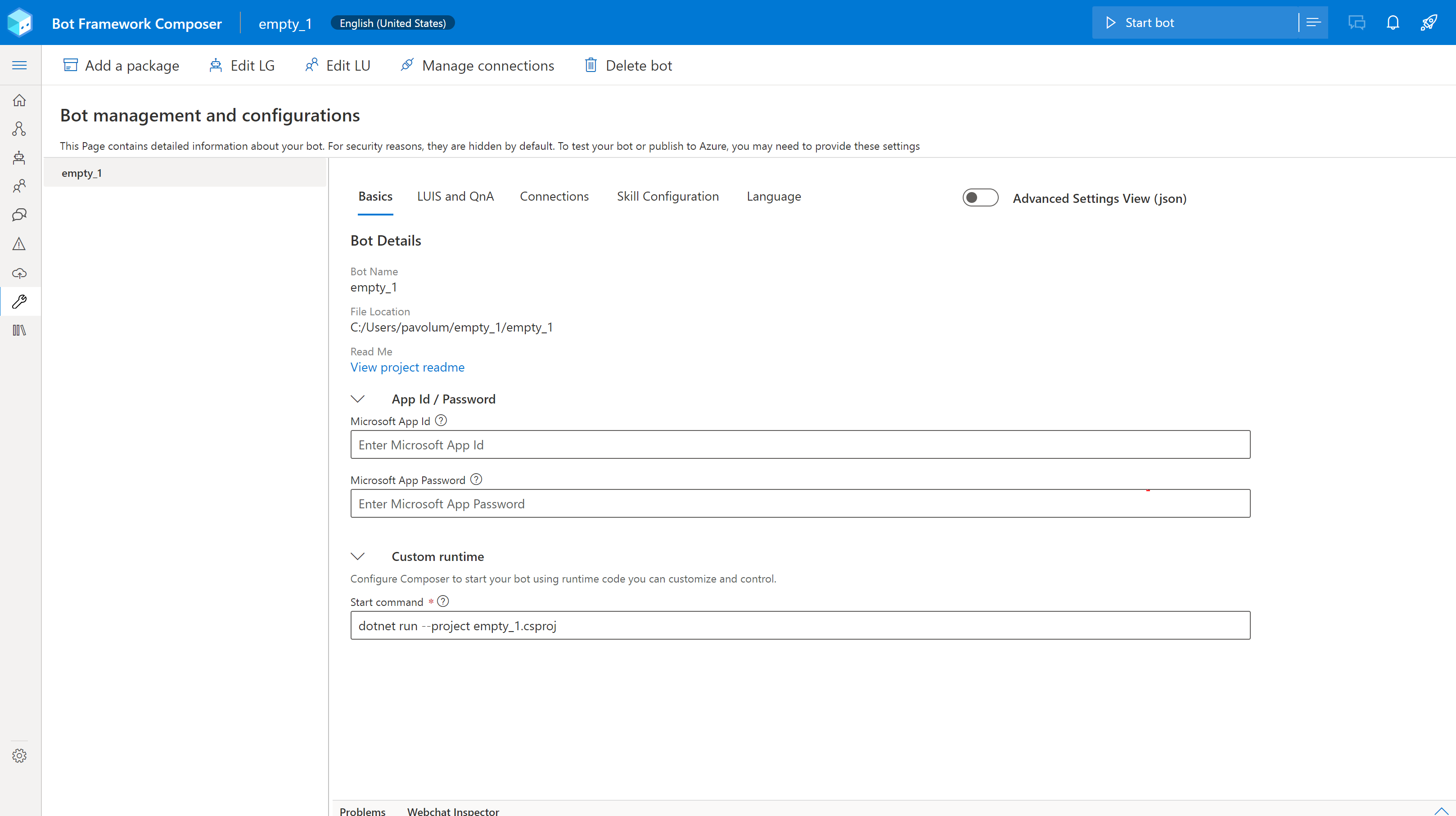This screenshot has width=1456, height=816.
Task: Click the Microsoft App Id input field
Action: coord(800,445)
